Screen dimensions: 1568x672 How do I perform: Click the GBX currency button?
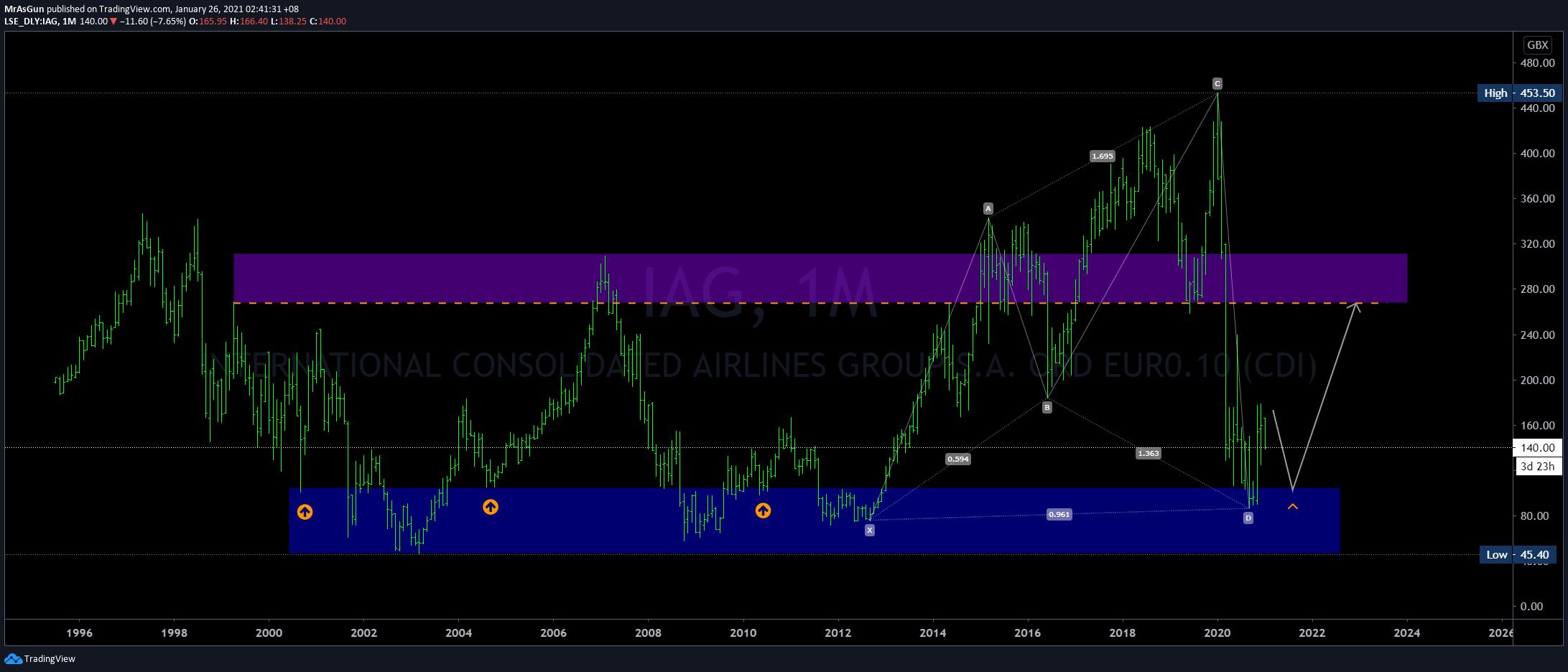click(1538, 45)
